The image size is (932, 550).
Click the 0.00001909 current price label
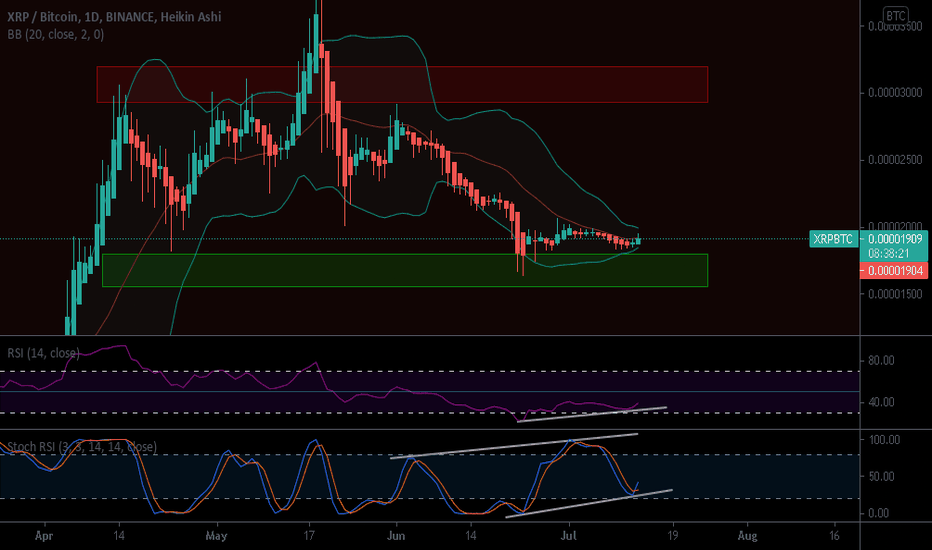(895, 239)
